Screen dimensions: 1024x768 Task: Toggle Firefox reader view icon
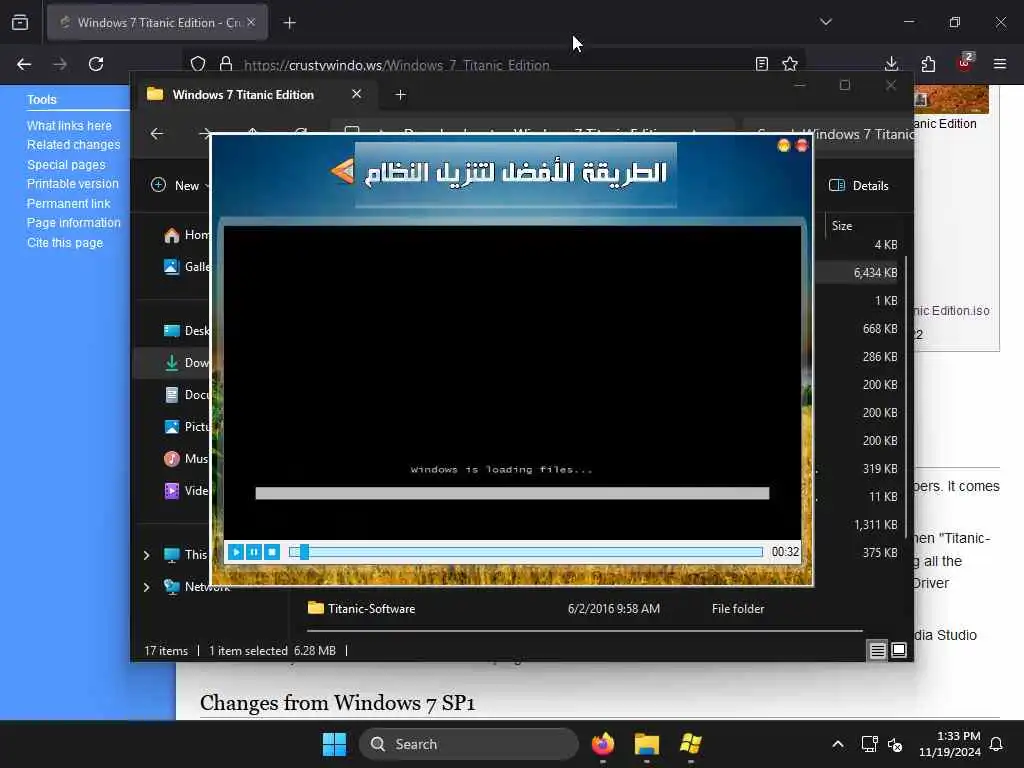(x=761, y=64)
